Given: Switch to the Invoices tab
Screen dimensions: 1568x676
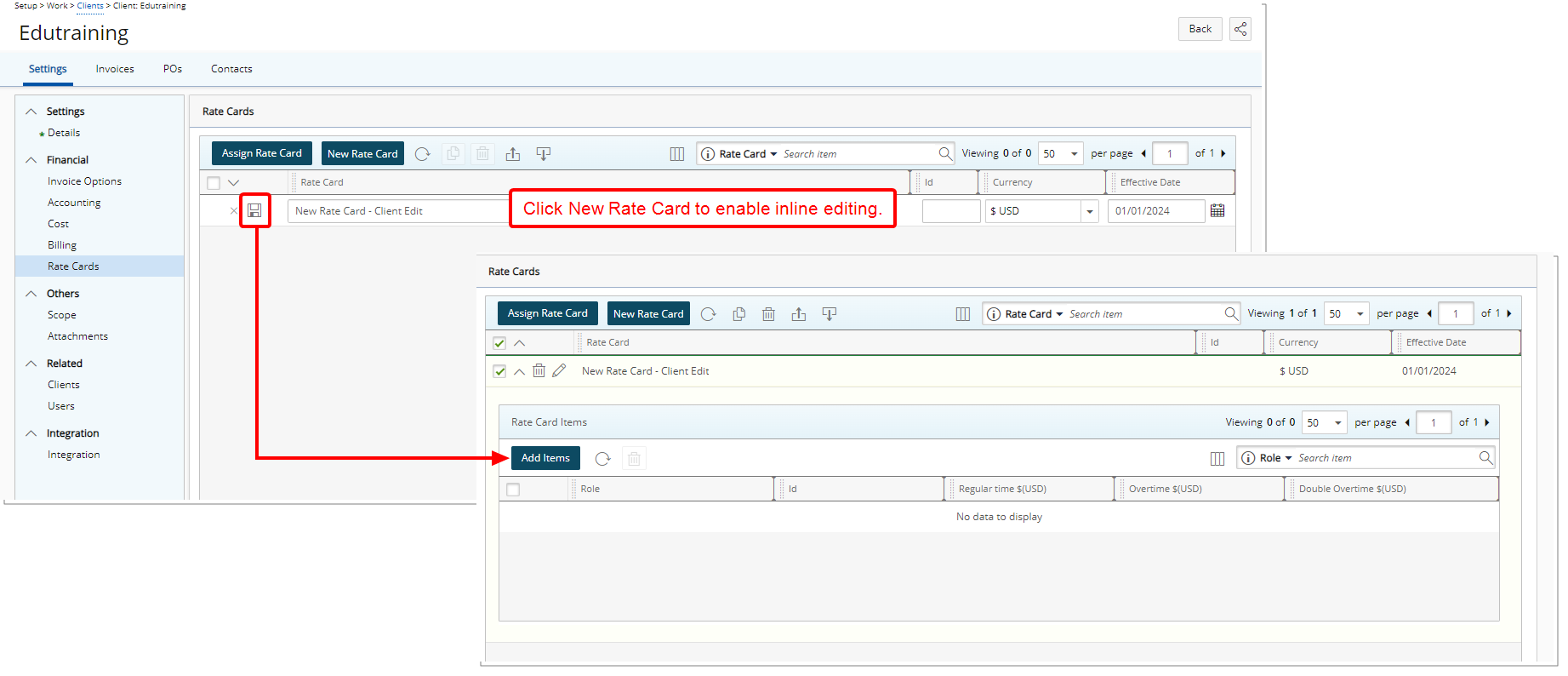Looking at the screenshot, I should click(115, 69).
